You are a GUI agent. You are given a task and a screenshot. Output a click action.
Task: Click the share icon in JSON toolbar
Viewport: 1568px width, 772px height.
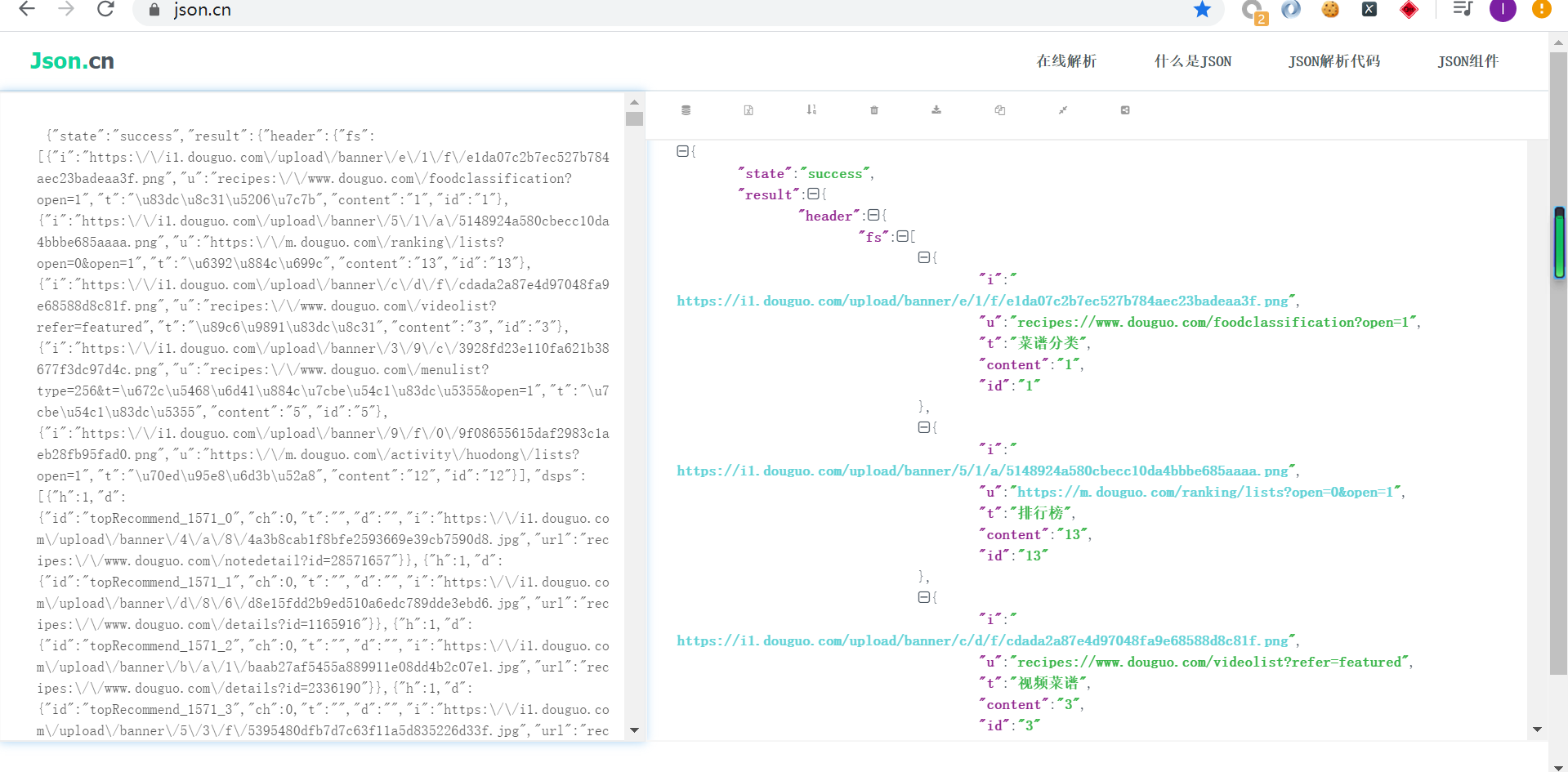coord(1125,110)
